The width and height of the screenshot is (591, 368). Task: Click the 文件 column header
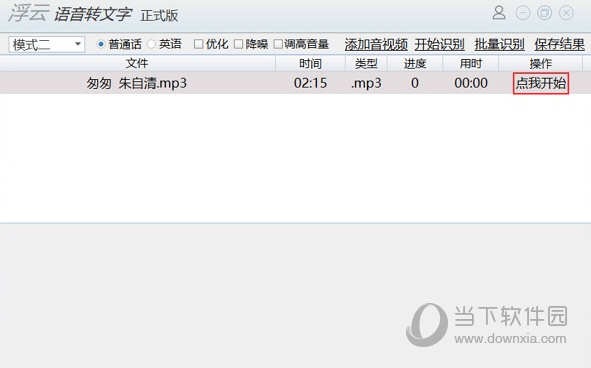pyautogui.click(x=138, y=63)
